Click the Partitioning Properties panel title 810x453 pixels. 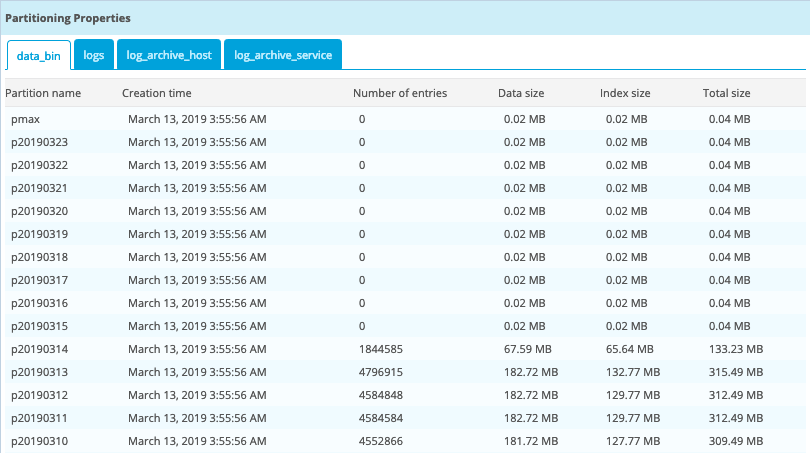(x=68, y=18)
